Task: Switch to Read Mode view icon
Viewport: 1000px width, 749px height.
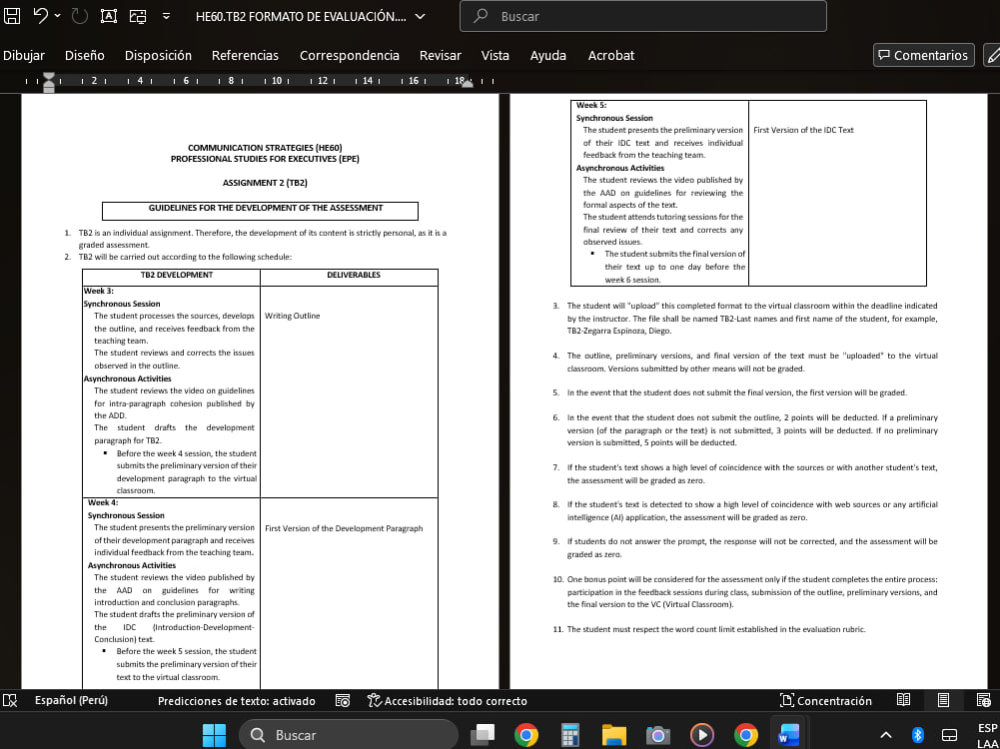Action: 904,700
